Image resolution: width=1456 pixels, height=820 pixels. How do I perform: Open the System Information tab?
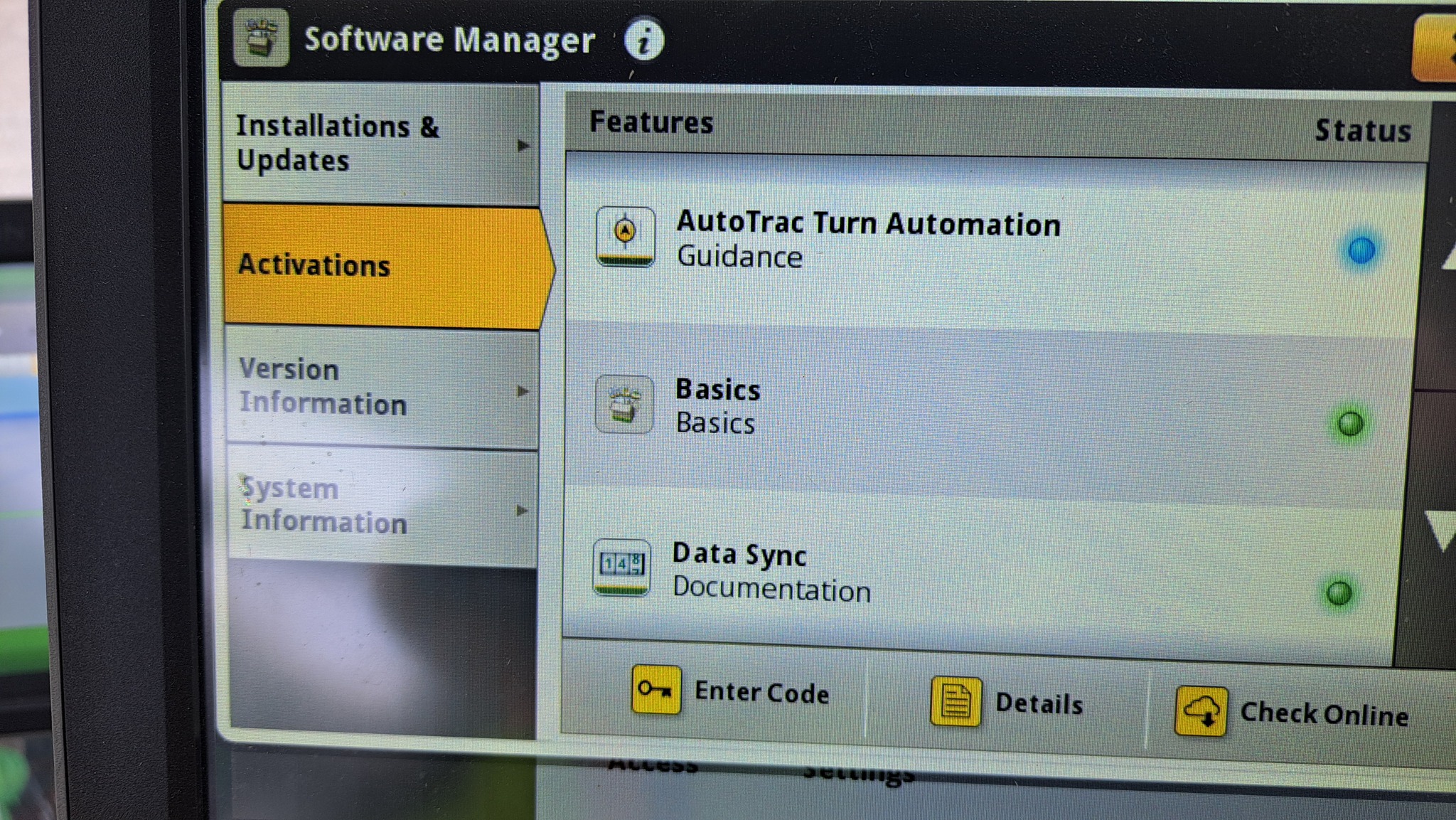[x=382, y=506]
